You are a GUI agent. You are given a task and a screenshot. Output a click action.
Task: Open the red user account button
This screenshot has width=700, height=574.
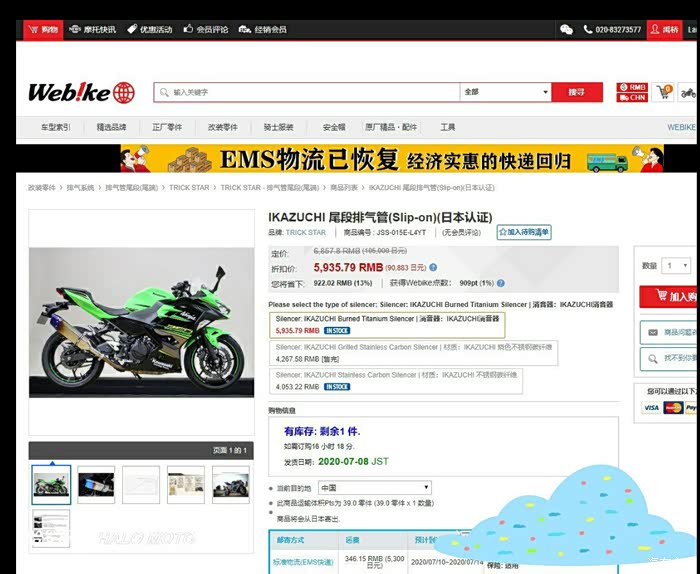(664, 30)
